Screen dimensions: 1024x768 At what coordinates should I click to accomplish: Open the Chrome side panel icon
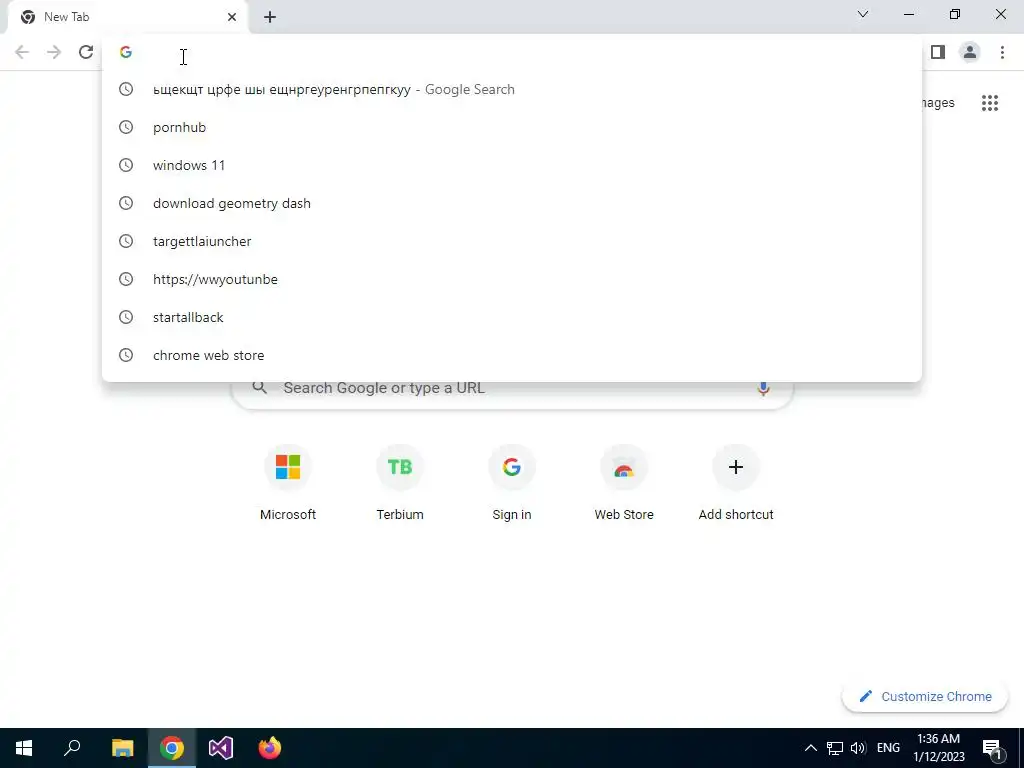938,52
